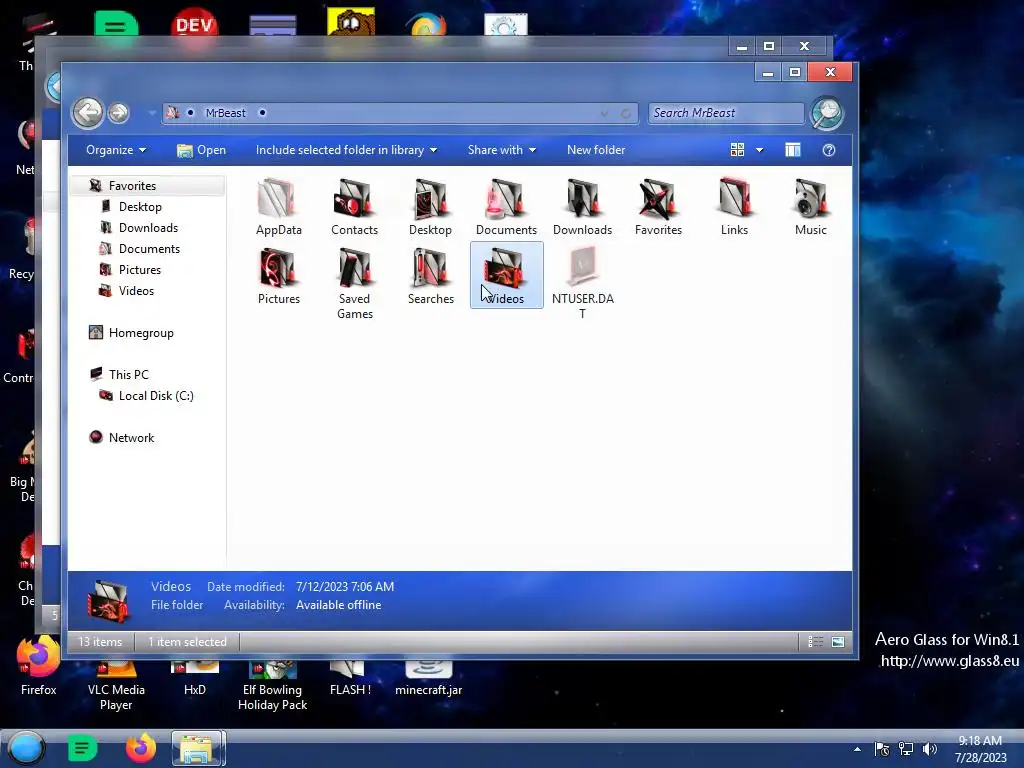This screenshot has width=1024, height=768.
Task: Open the AppData folder icon
Action: [x=278, y=206]
